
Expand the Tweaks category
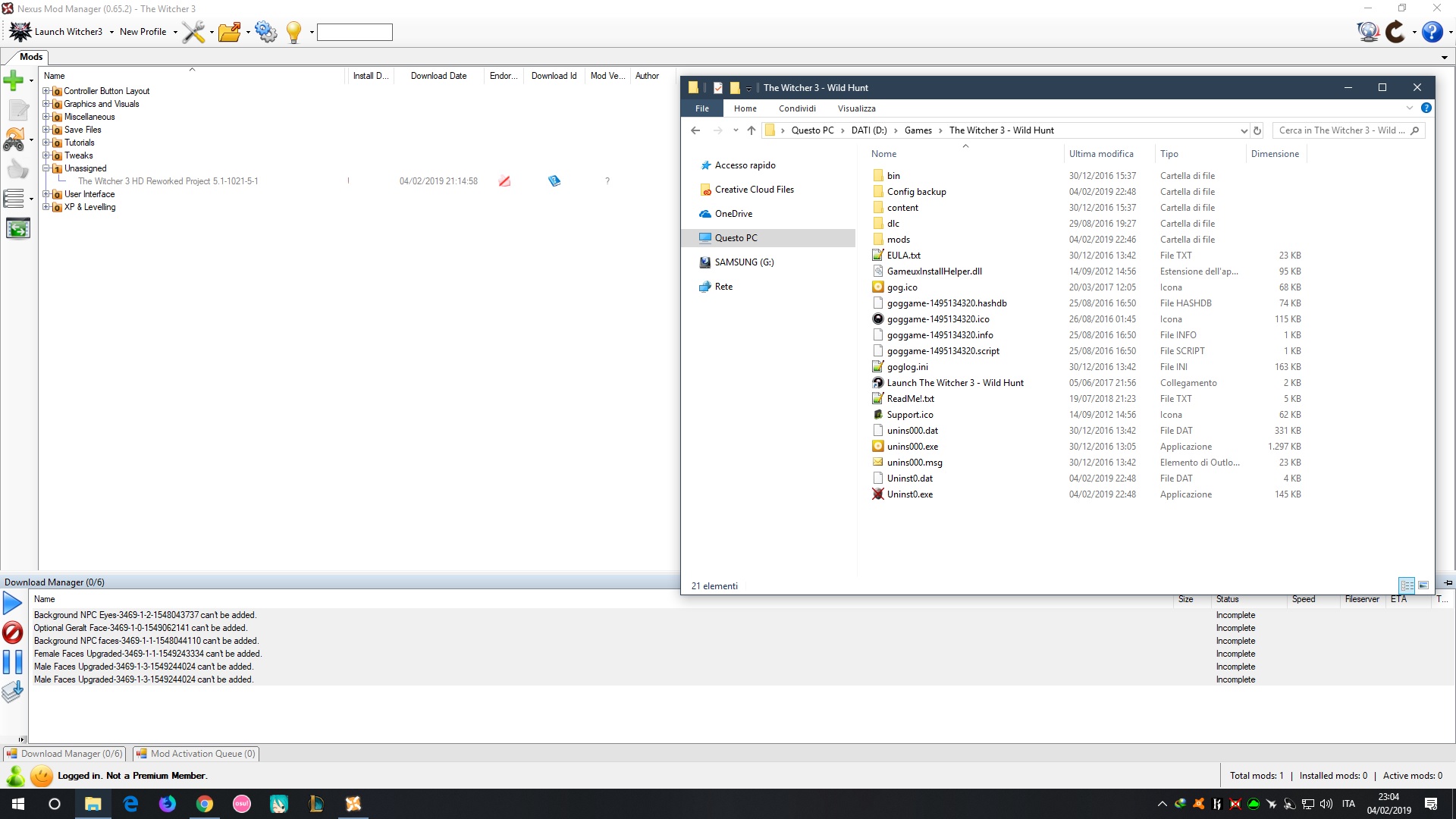pos(46,155)
